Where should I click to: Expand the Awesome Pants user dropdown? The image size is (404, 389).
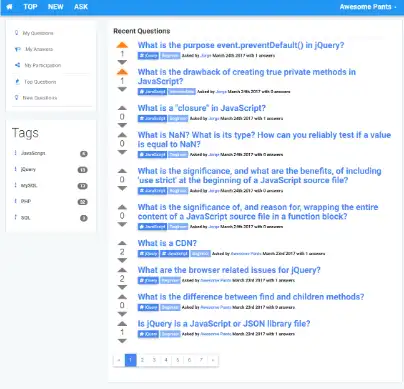(368, 7)
